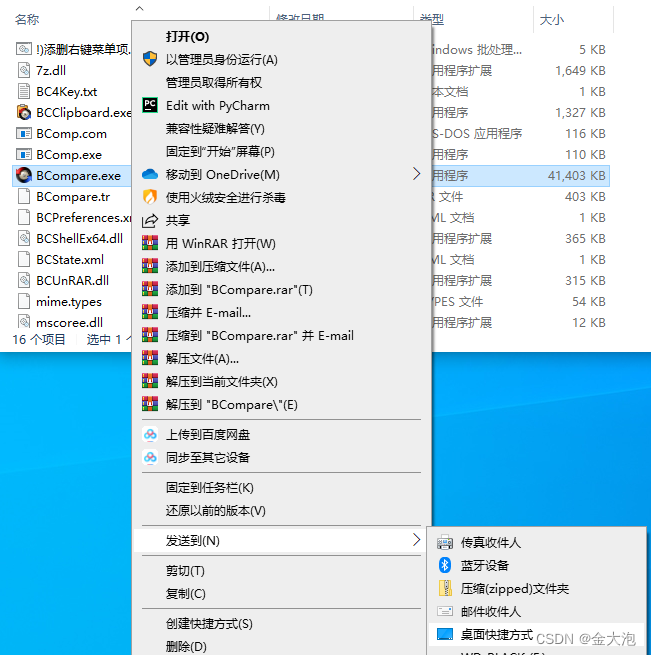Click the WinRAR icon beside 添加到压缩文件(A)...
651x655 pixels.
150,266
